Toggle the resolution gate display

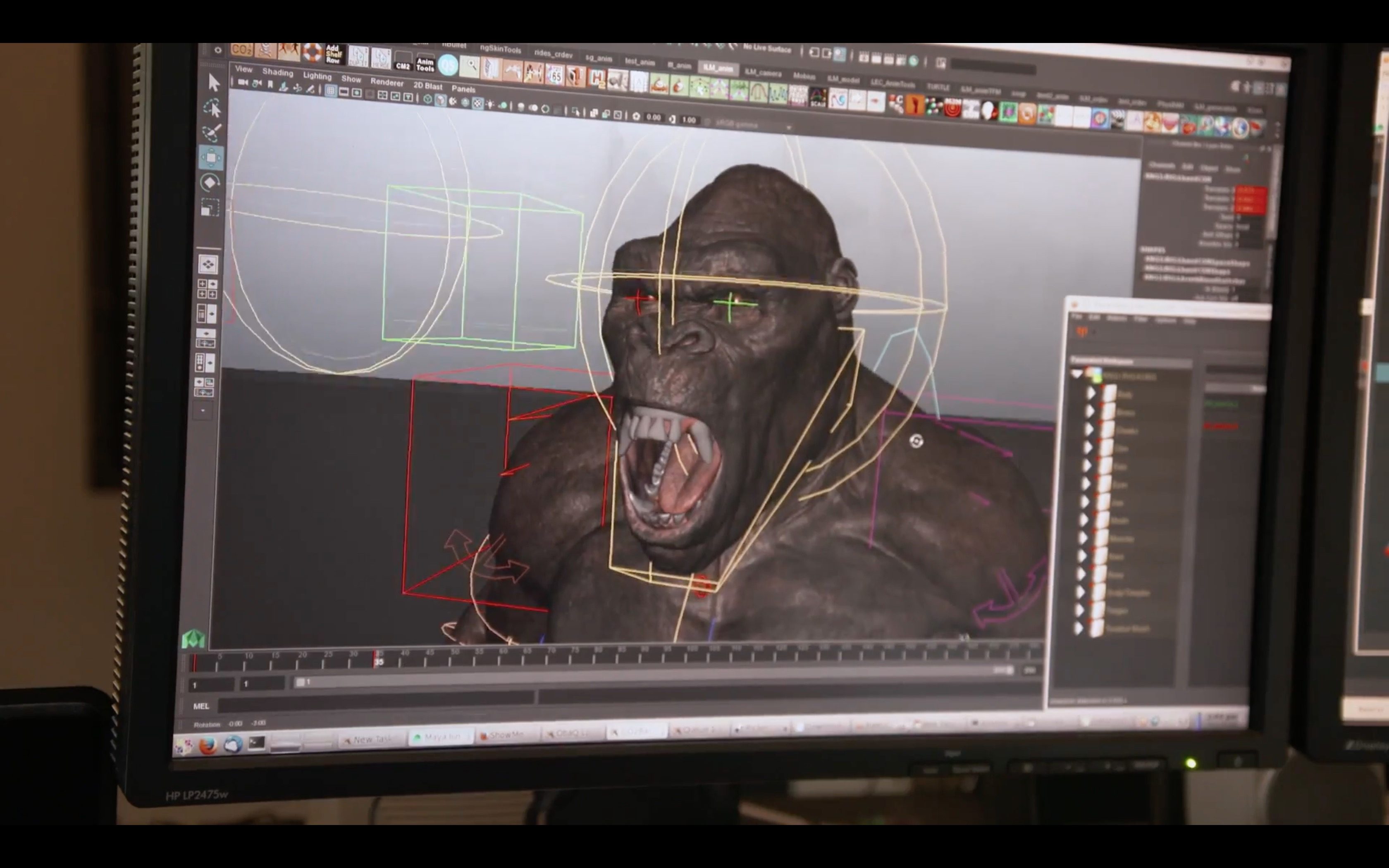pos(356,93)
